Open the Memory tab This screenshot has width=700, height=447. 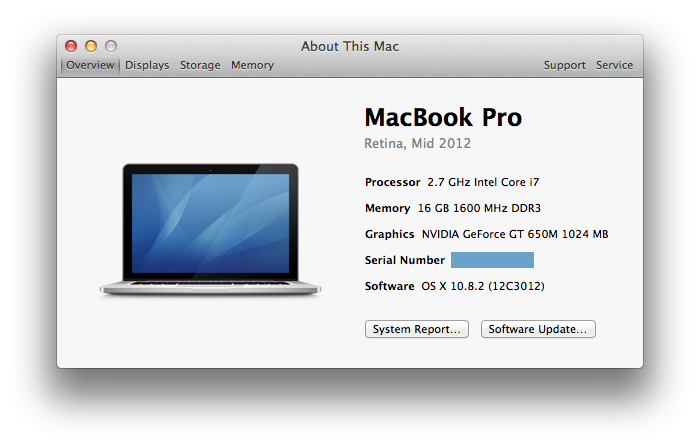(252, 65)
